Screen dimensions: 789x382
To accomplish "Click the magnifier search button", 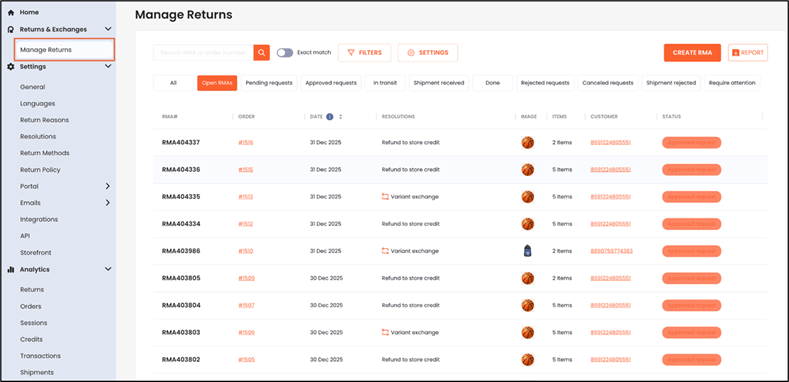I will click(x=262, y=52).
